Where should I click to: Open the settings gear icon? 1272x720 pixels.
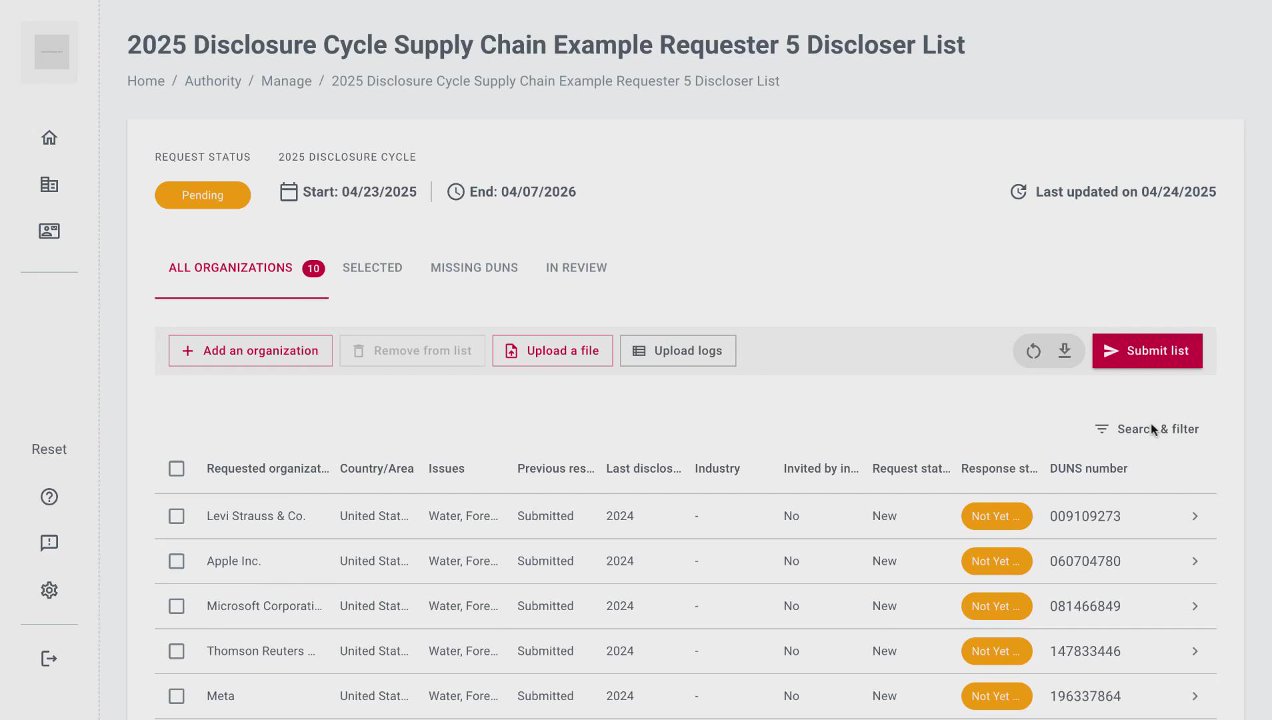[x=49, y=590]
